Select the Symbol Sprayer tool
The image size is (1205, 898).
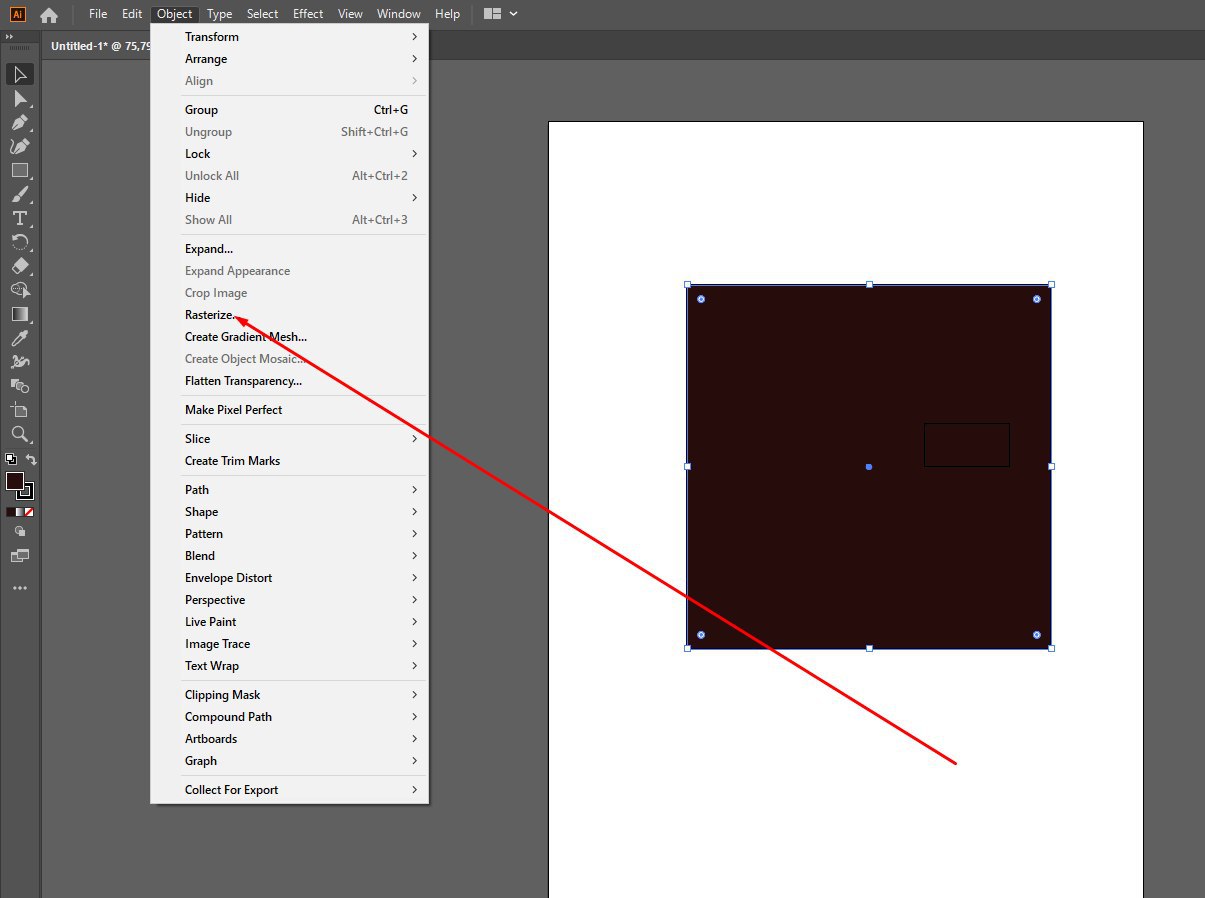[x=20, y=362]
